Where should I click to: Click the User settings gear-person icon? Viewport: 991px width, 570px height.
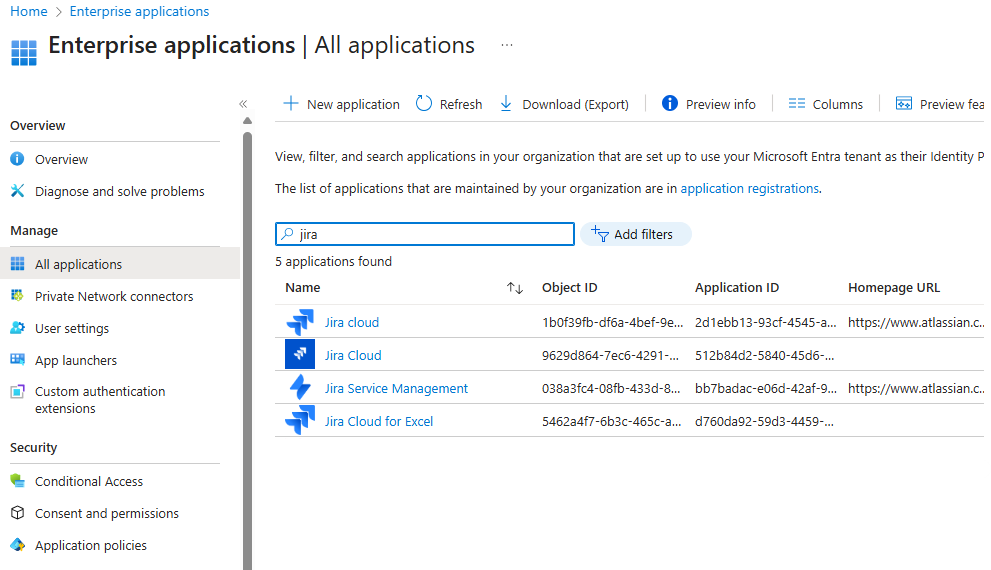(x=18, y=327)
